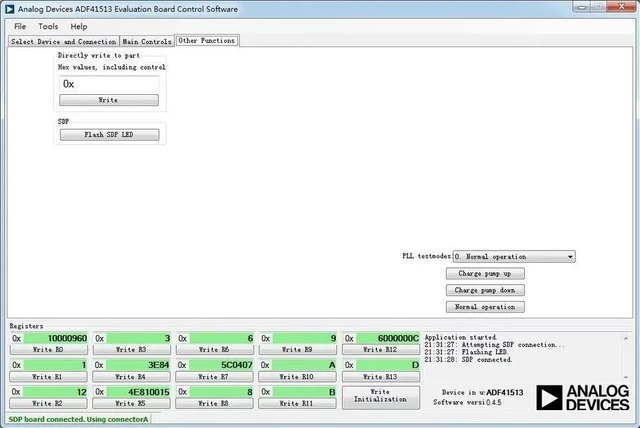Click the R8 register field with value 8

(222, 392)
